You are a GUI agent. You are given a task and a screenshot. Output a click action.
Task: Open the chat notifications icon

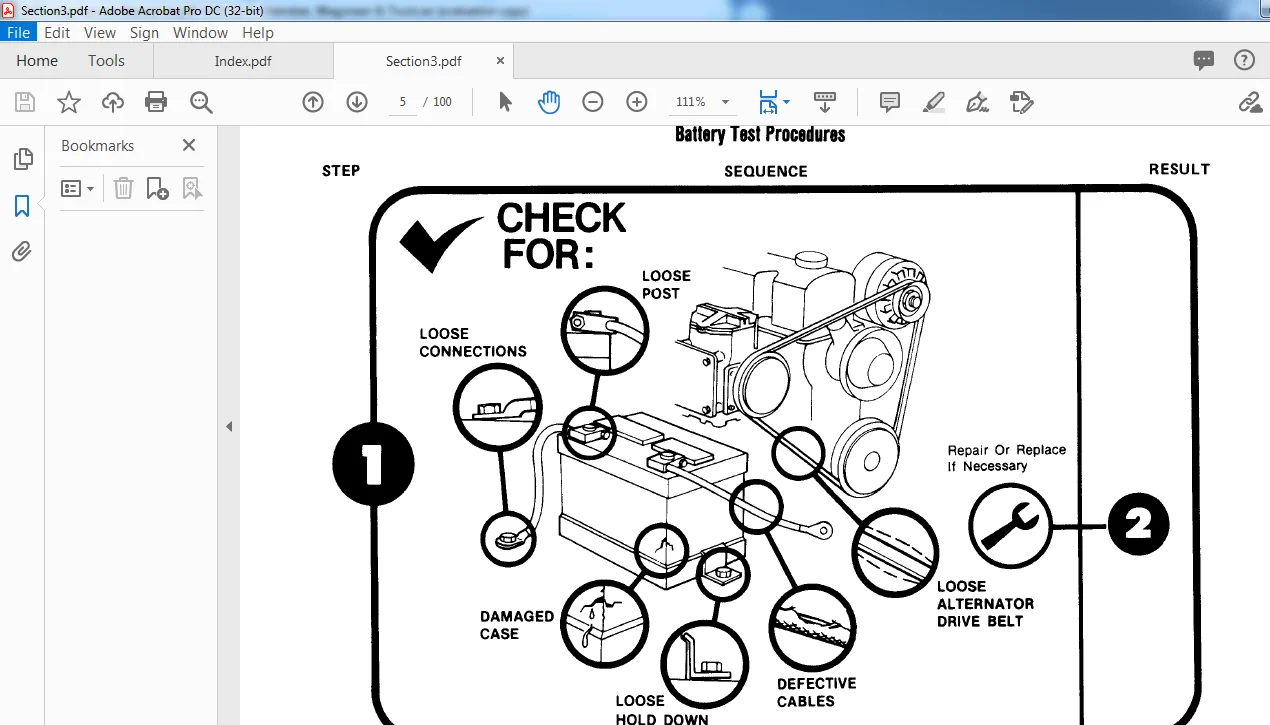tap(1204, 61)
